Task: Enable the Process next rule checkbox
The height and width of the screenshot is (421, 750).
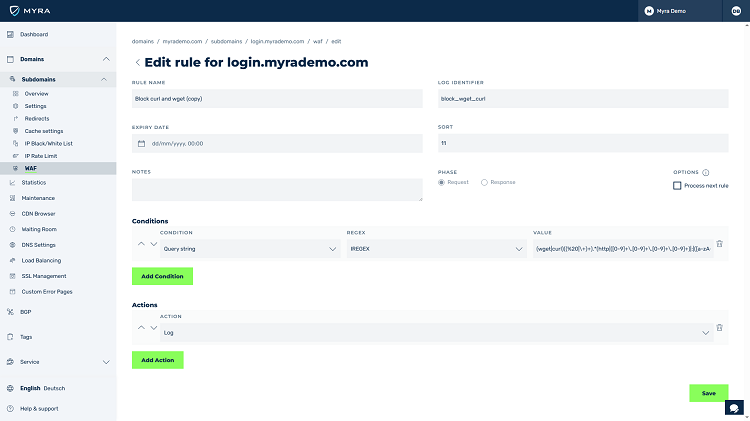Action: [677, 186]
